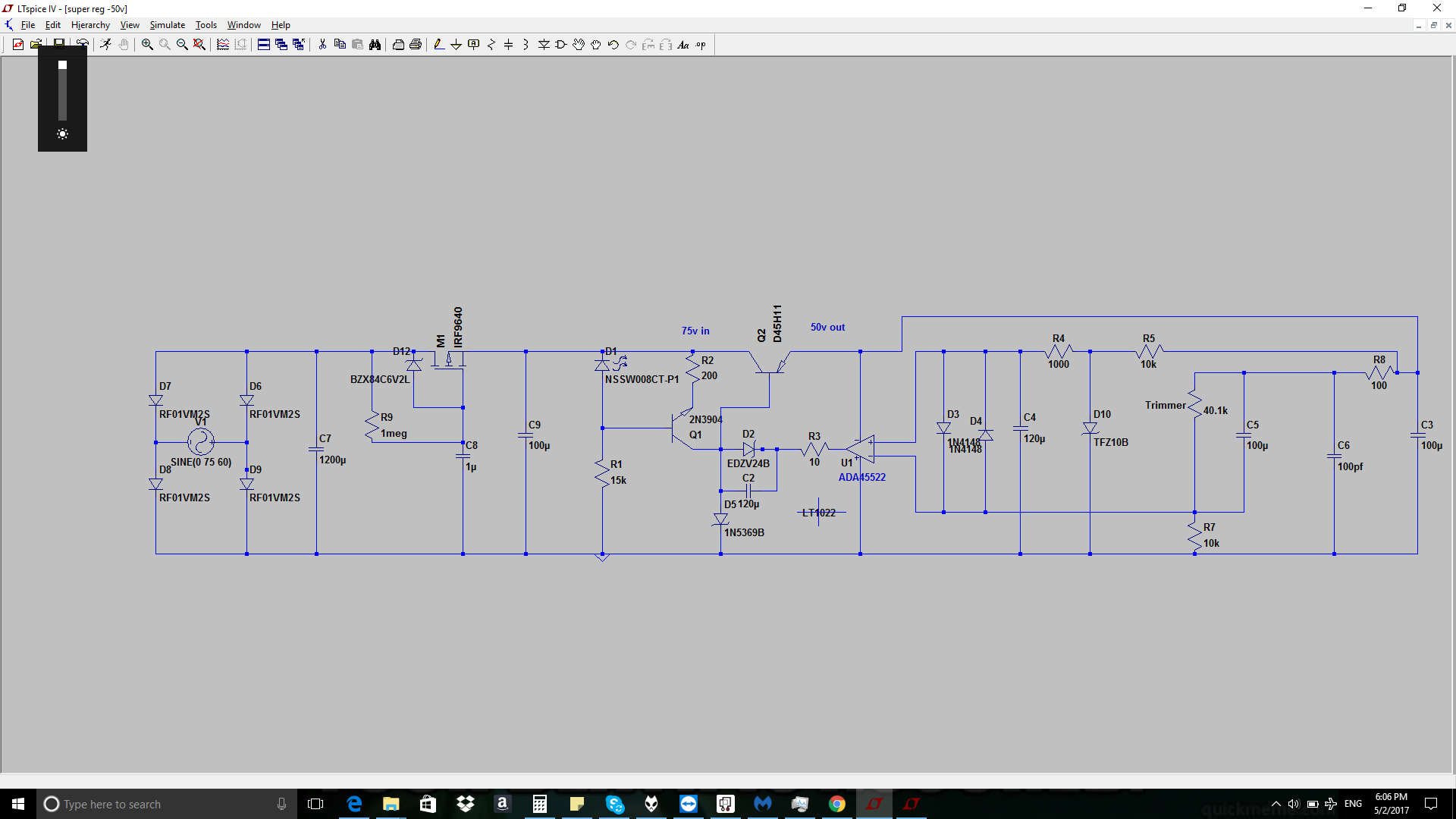Open the Component gate icon
The image size is (1456, 819).
[561, 45]
